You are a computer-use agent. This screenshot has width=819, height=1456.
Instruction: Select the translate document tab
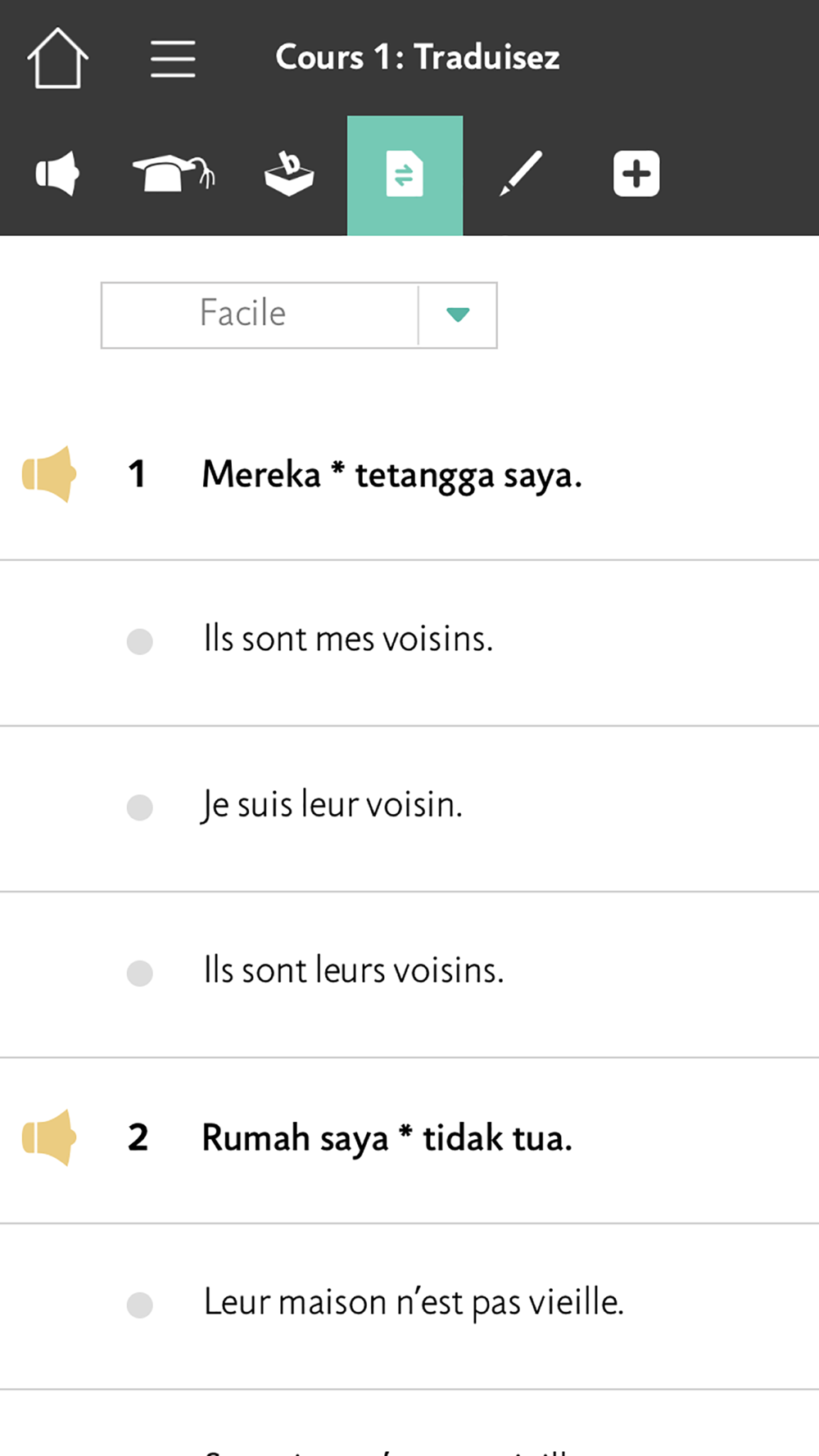tap(405, 174)
